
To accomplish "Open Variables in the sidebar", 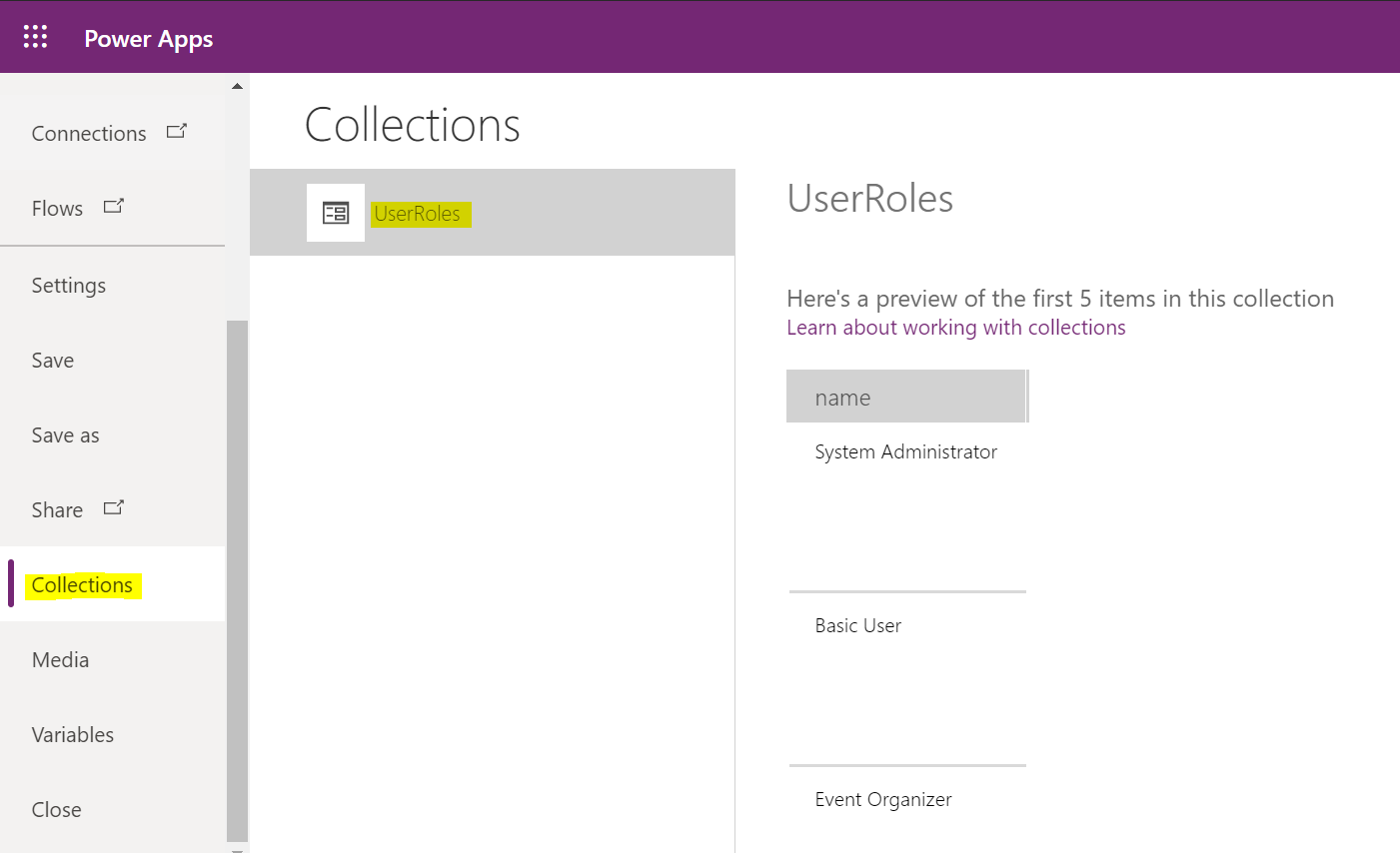I will pyautogui.click(x=72, y=735).
